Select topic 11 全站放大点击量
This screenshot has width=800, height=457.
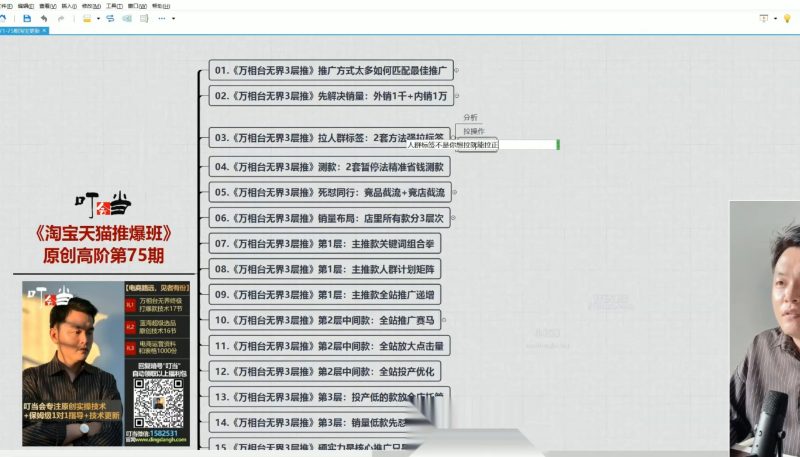coord(329,346)
